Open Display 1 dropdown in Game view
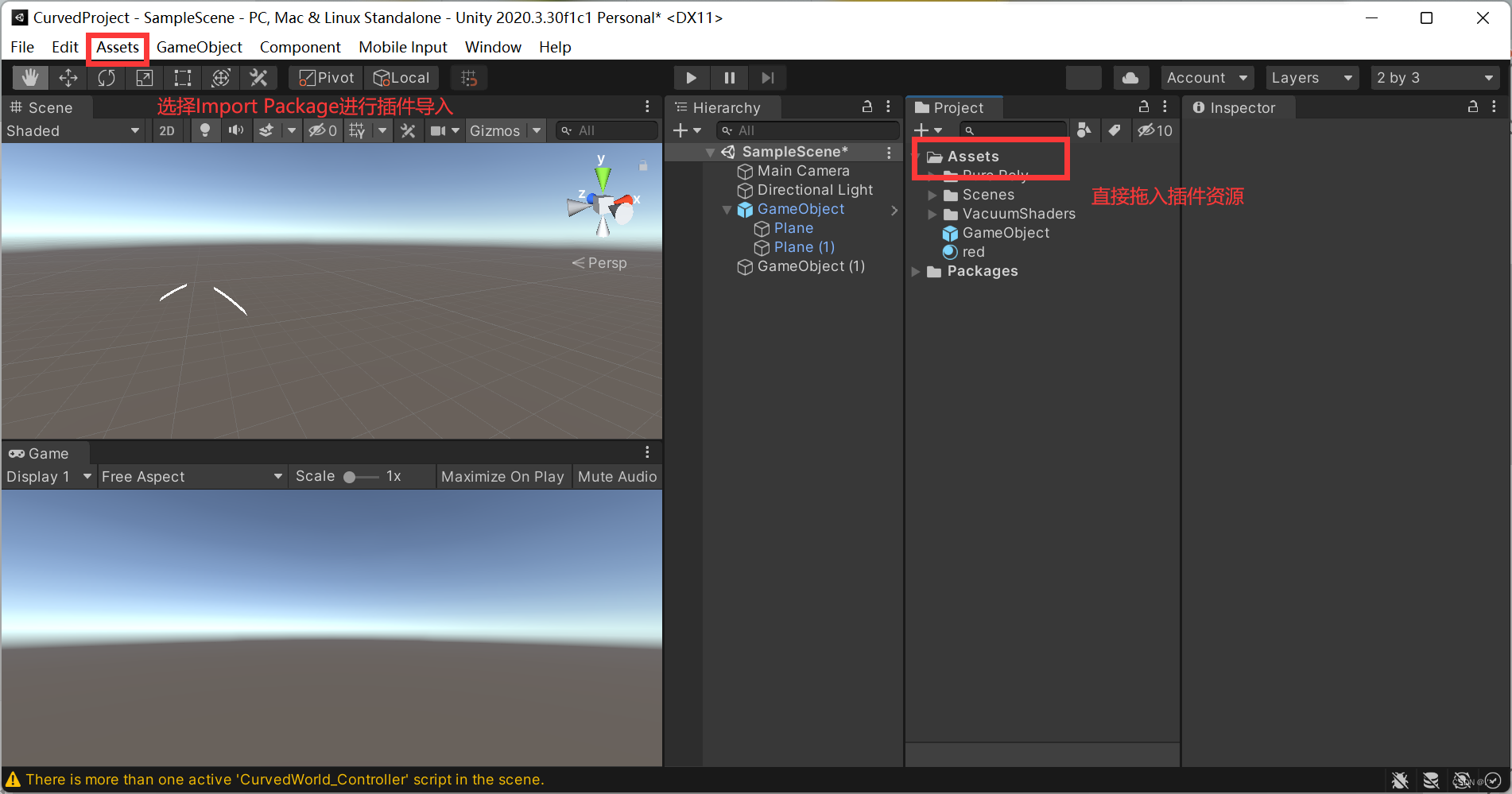This screenshot has width=1512, height=794. (48, 477)
